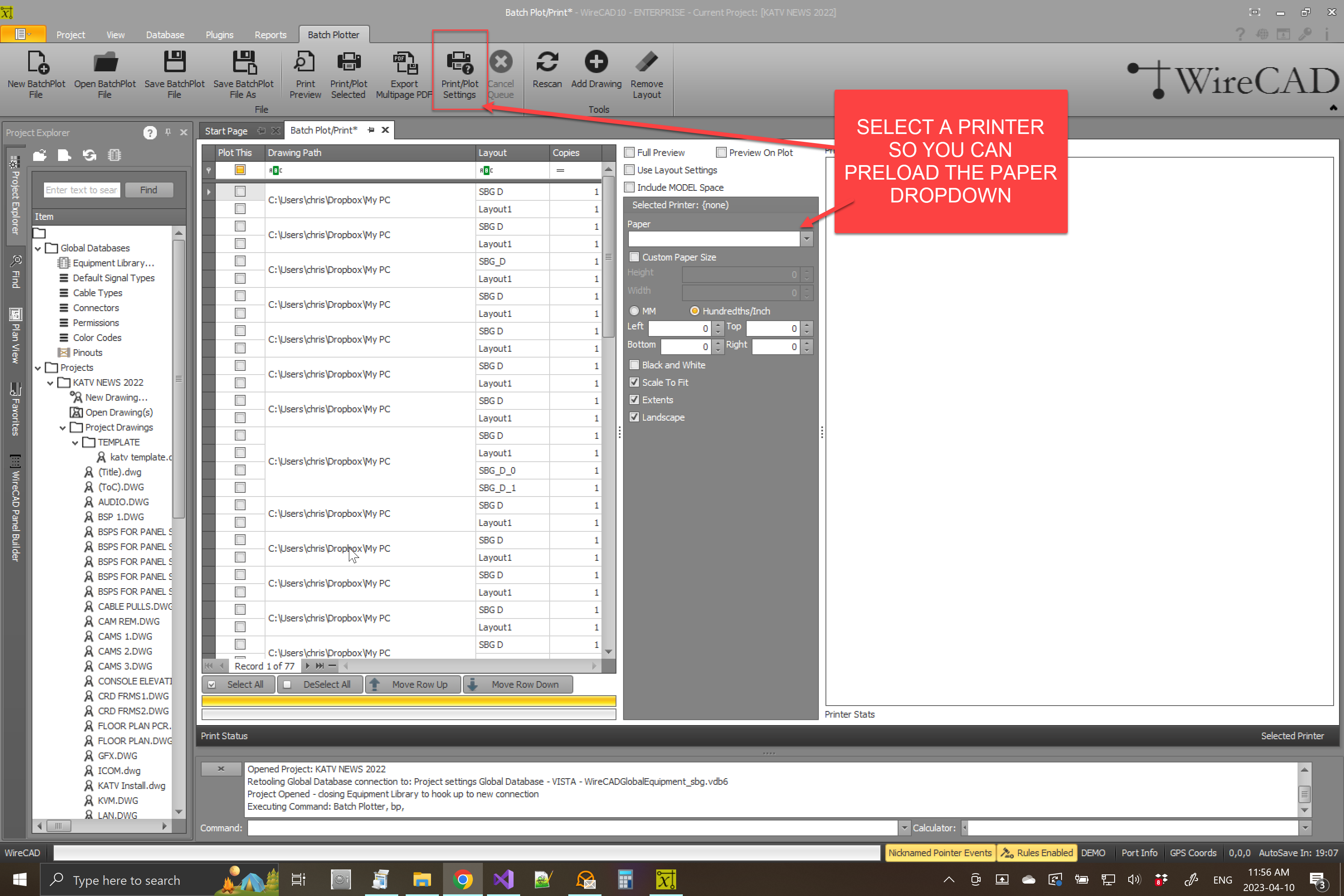Switch to Start Page tab
The width and height of the screenshot is (1344, 896).
point(226,131)
